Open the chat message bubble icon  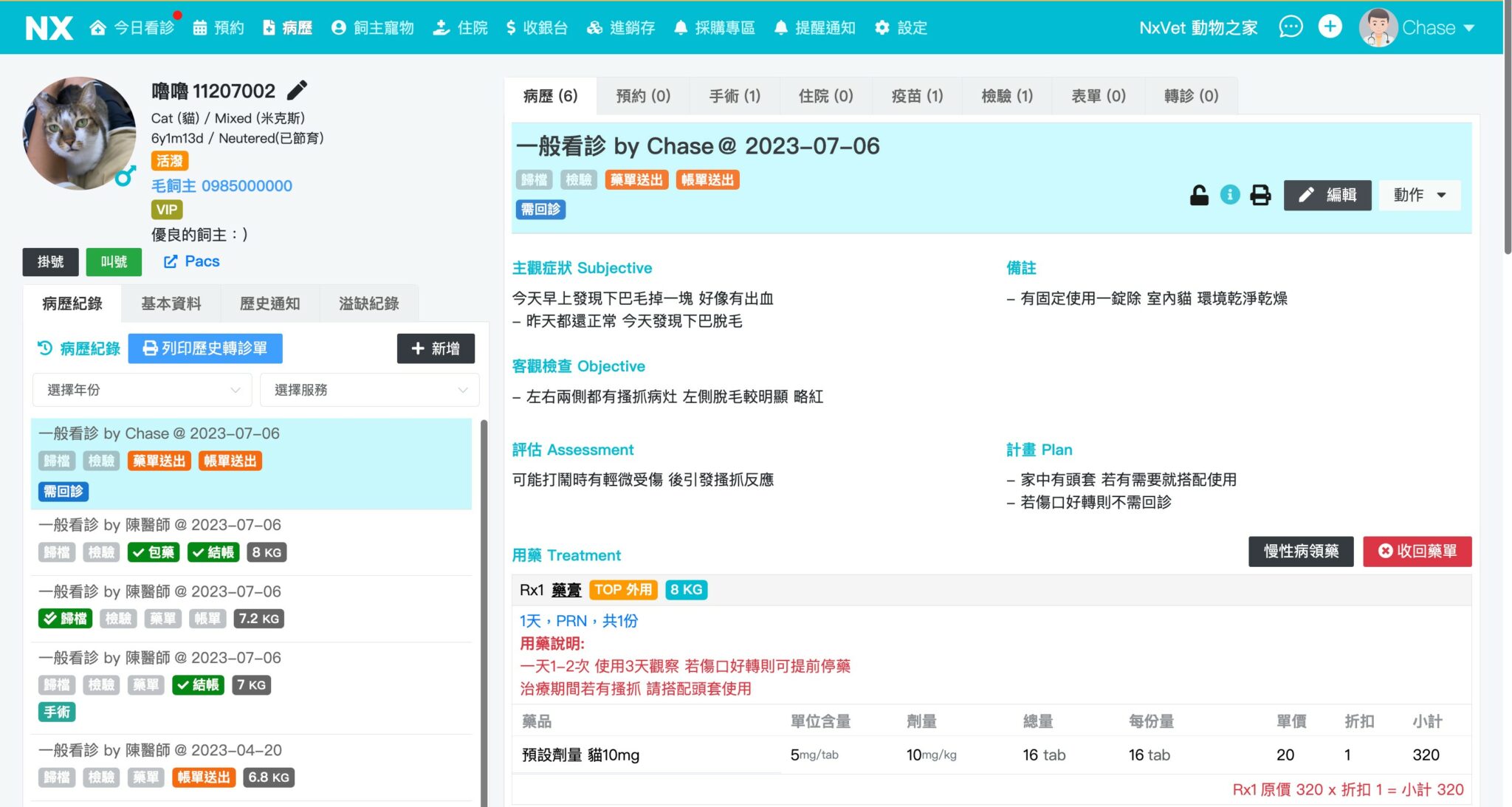pyautogui.click(x=1290, y=27)
